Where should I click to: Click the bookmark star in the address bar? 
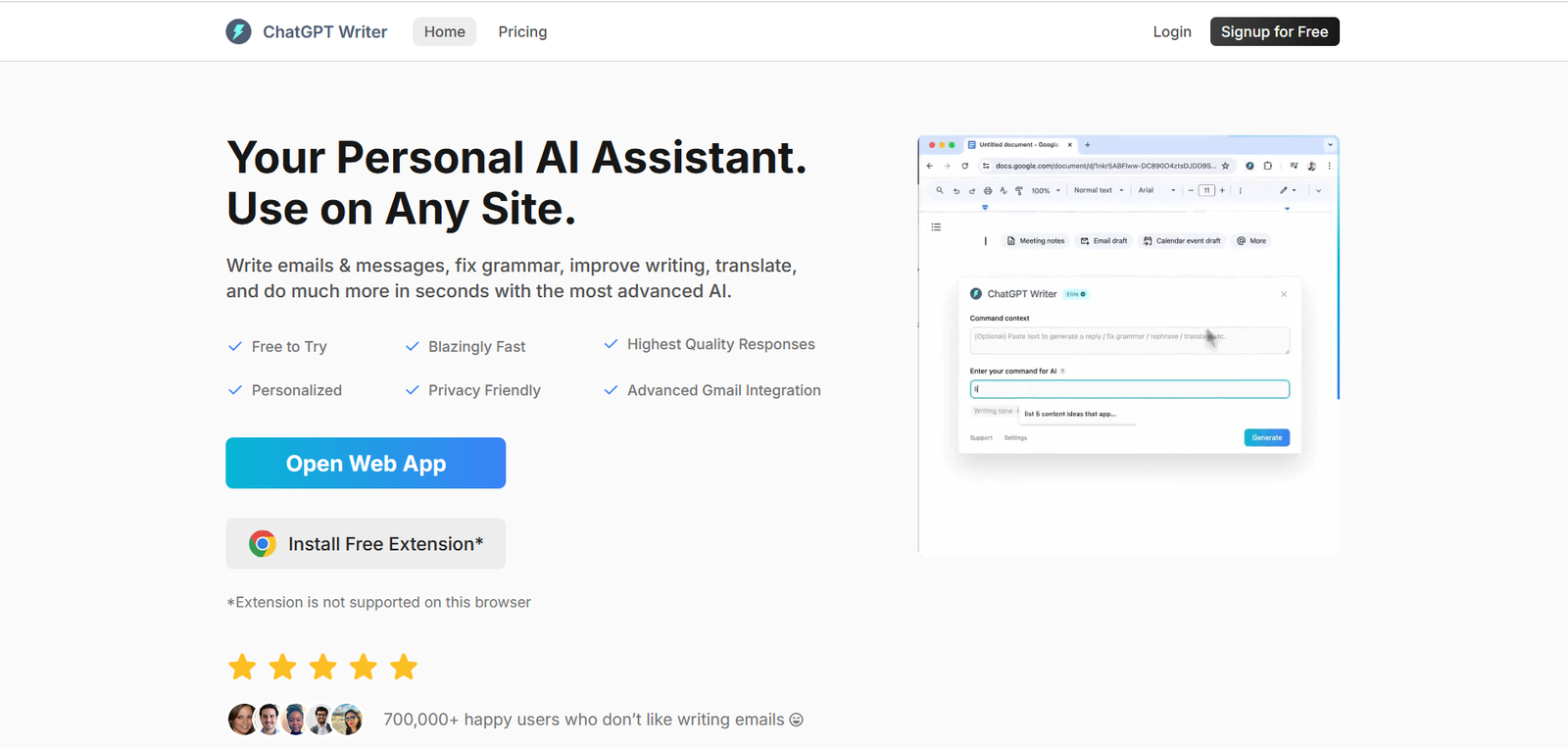coord(1225,166)
